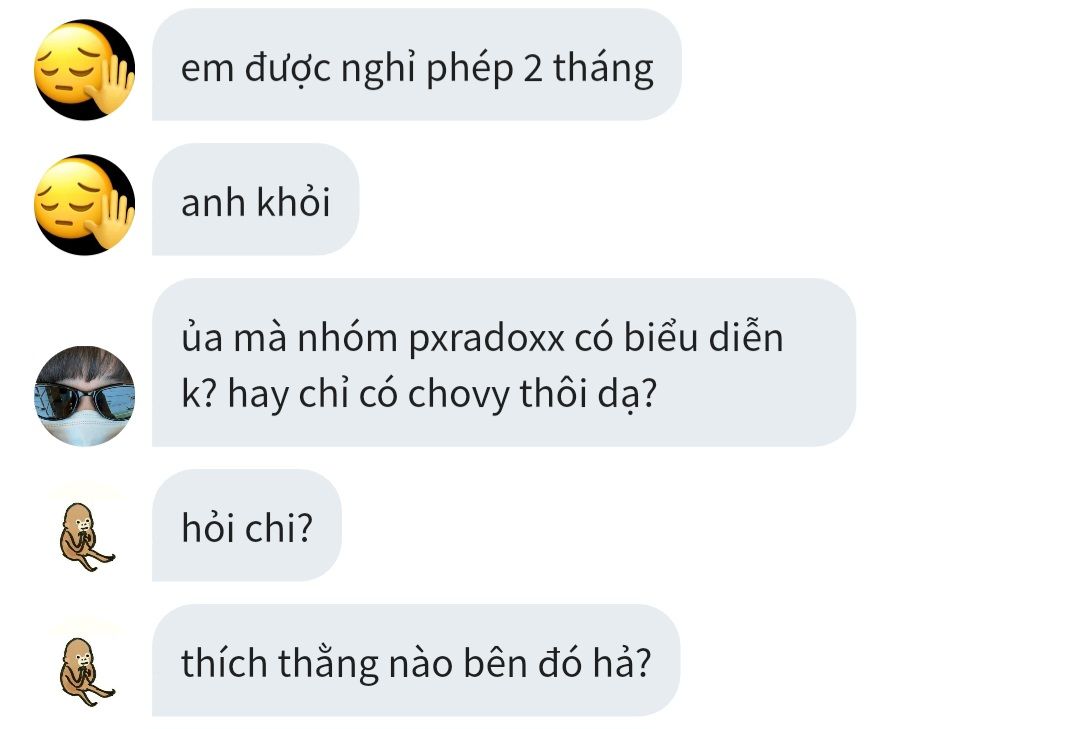Select the "em được nghỉ phép 2 tháng" bubble
The image size is (1080, 729).
pyautogui.click(x=417, y=65)
